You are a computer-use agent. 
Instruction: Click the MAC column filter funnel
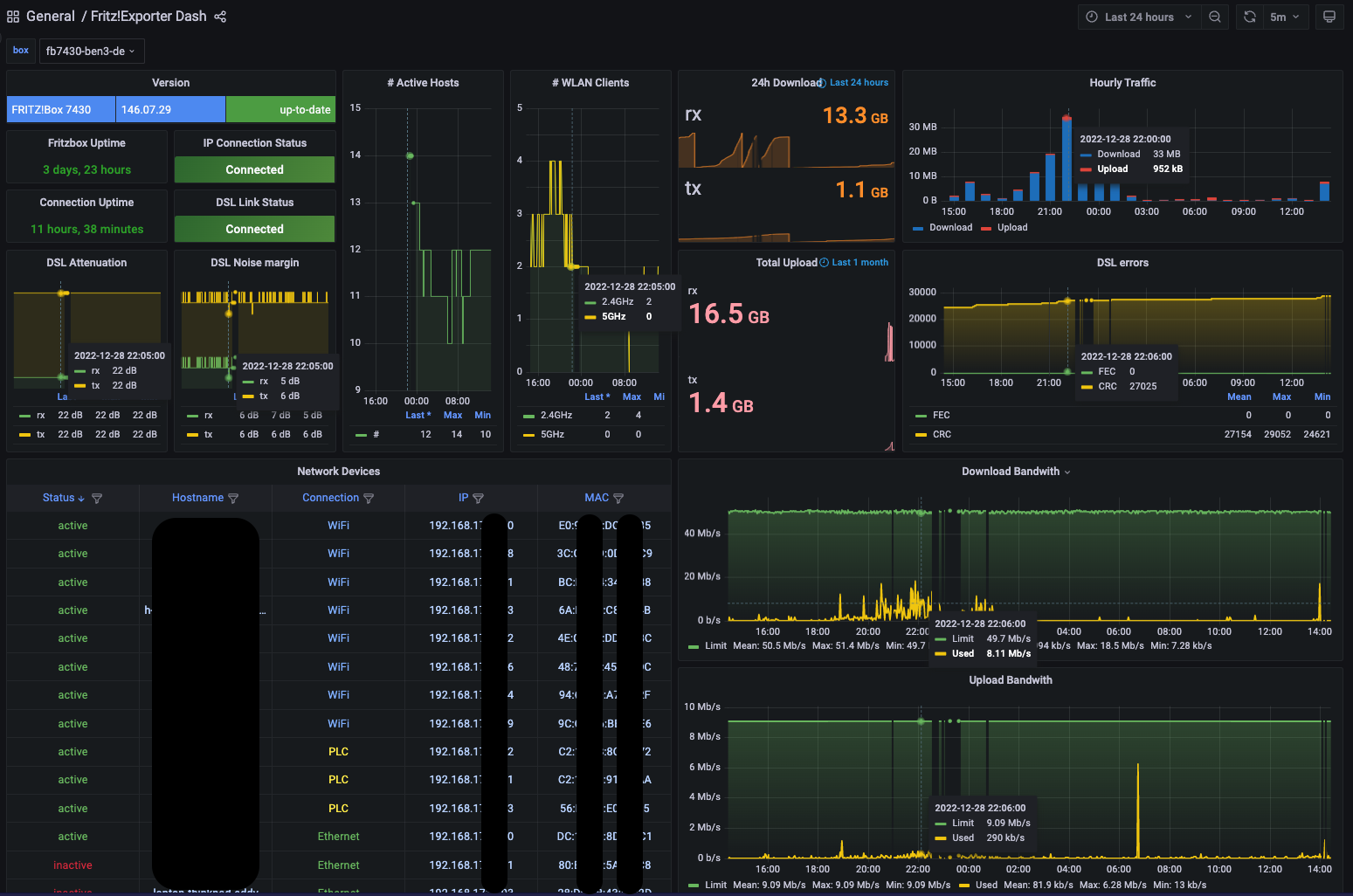click(x=618, y=499)
